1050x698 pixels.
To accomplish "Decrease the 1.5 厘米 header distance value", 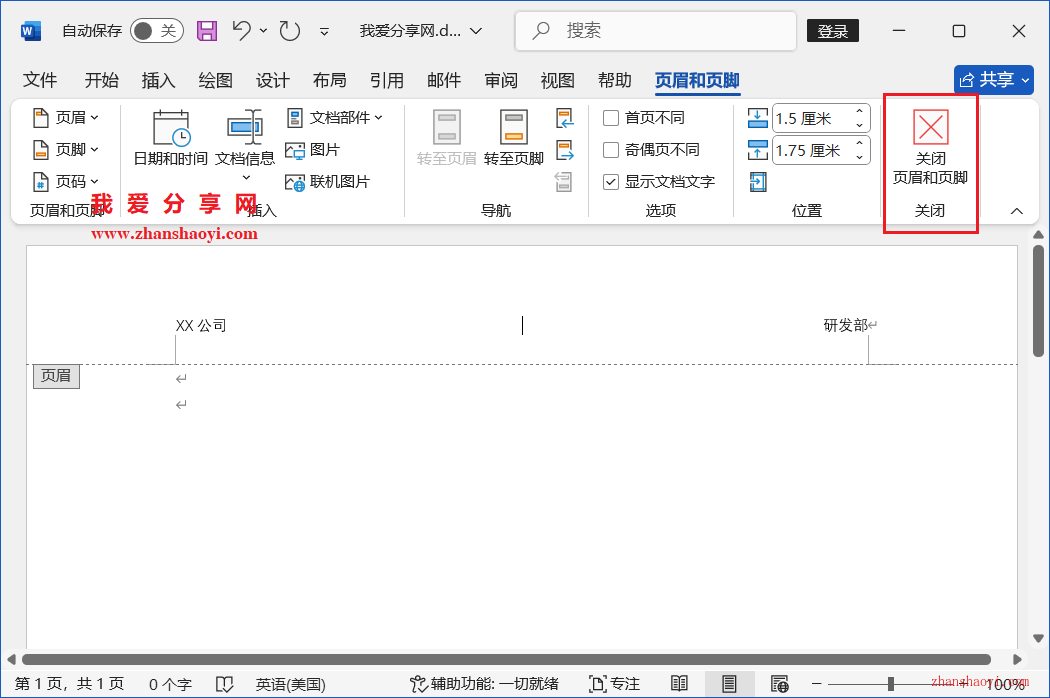I will coord(859,125).
